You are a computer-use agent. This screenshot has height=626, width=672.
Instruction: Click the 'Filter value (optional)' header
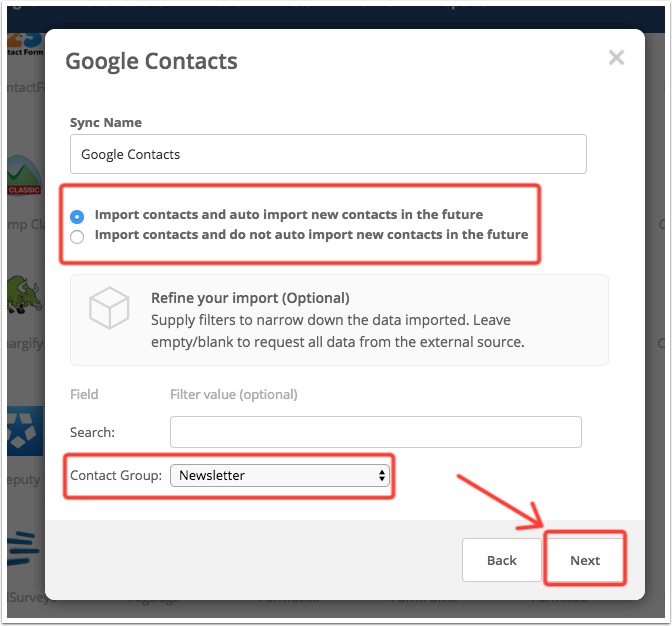(234, 394)
